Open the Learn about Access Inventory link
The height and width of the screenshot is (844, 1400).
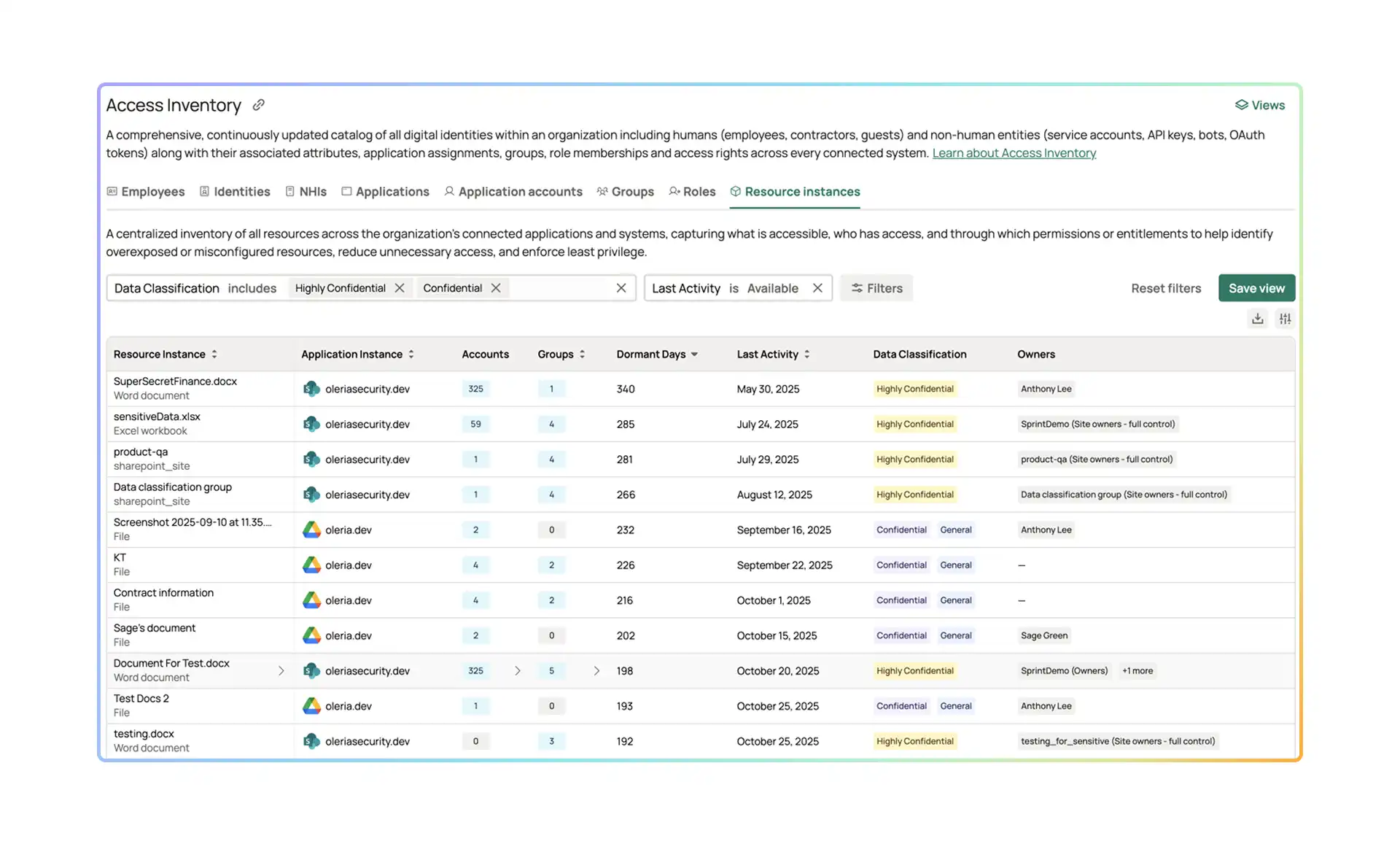point(1014,153)
